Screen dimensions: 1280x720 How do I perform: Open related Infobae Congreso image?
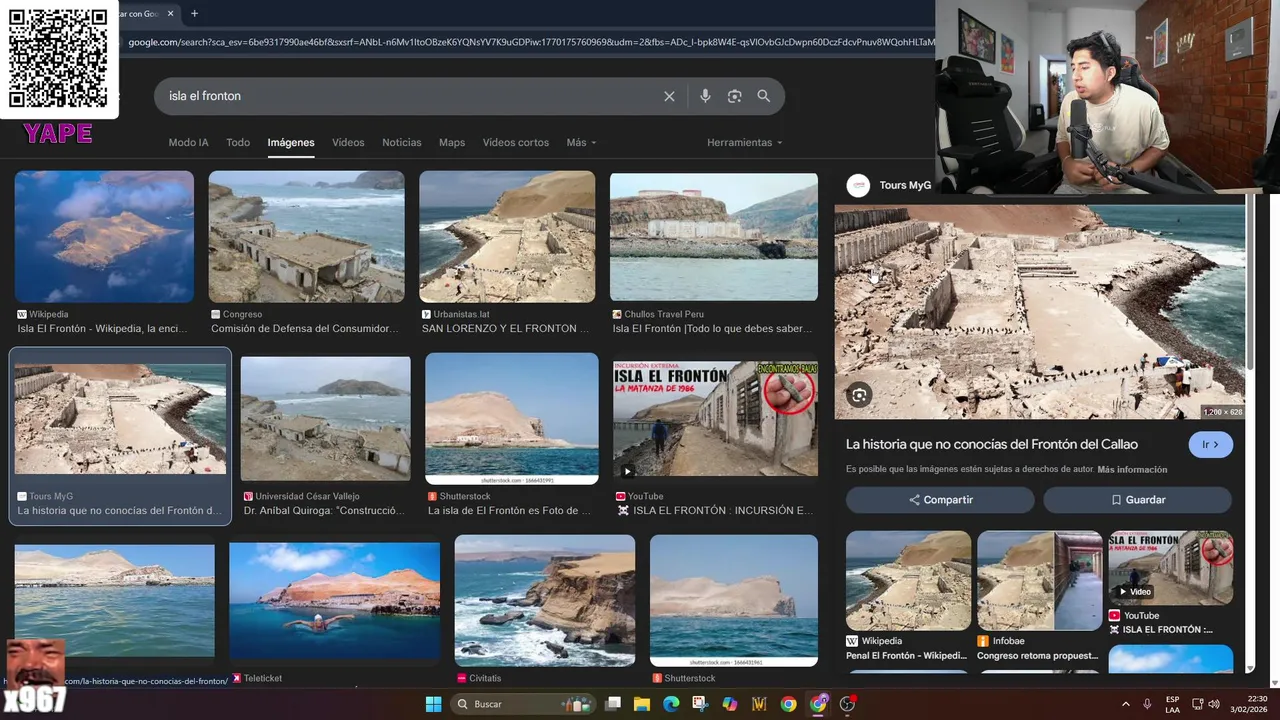point(1040,580)
